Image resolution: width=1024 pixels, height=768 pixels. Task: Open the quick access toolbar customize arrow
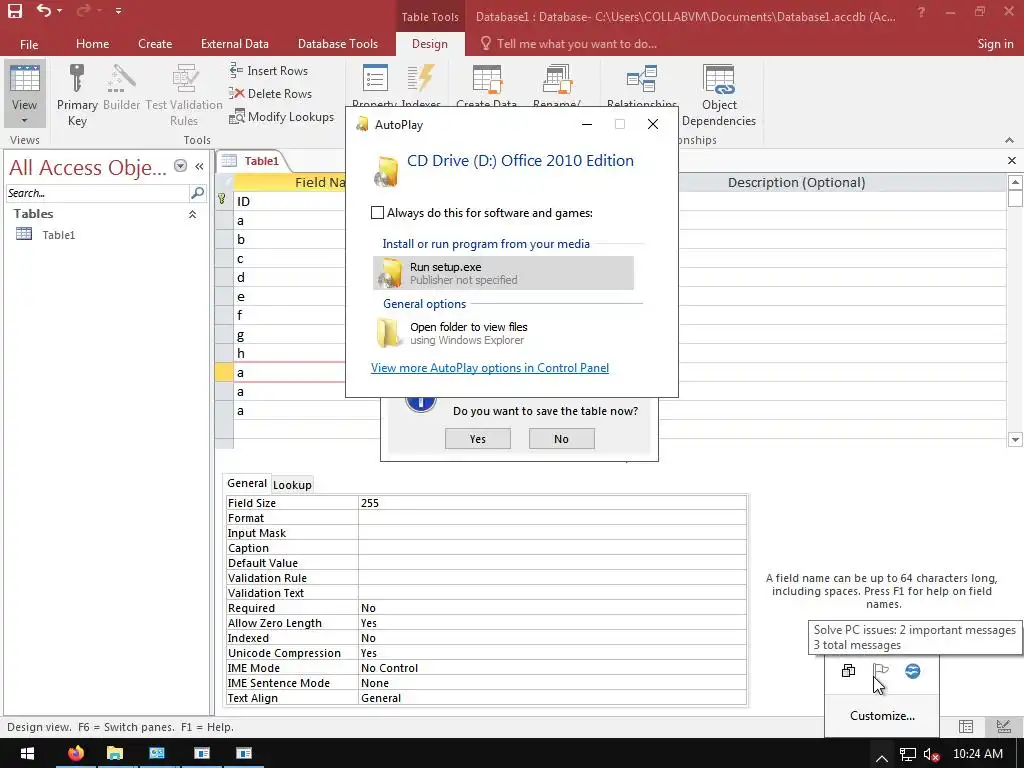(x=118, y=11)
